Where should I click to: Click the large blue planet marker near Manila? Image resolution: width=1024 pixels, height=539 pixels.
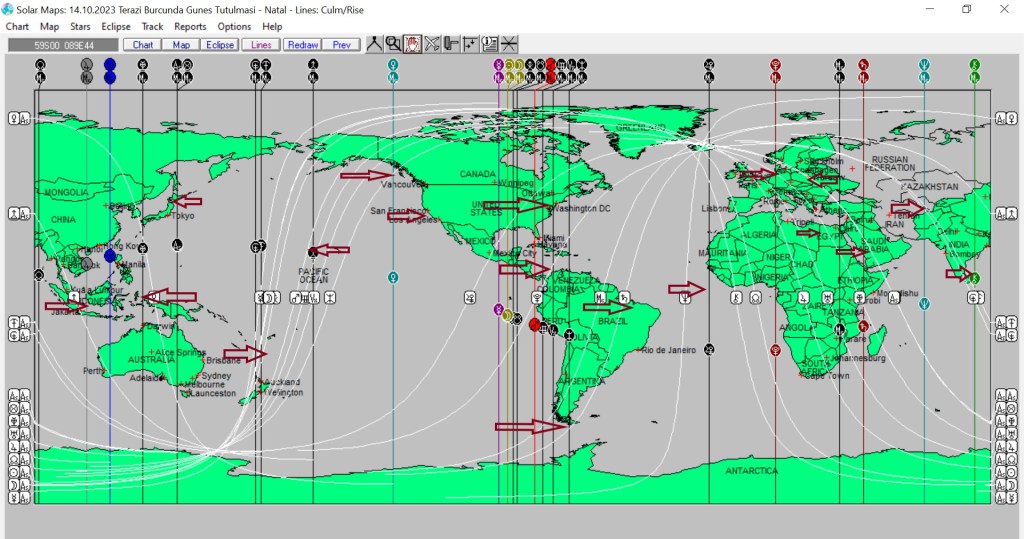110,256
